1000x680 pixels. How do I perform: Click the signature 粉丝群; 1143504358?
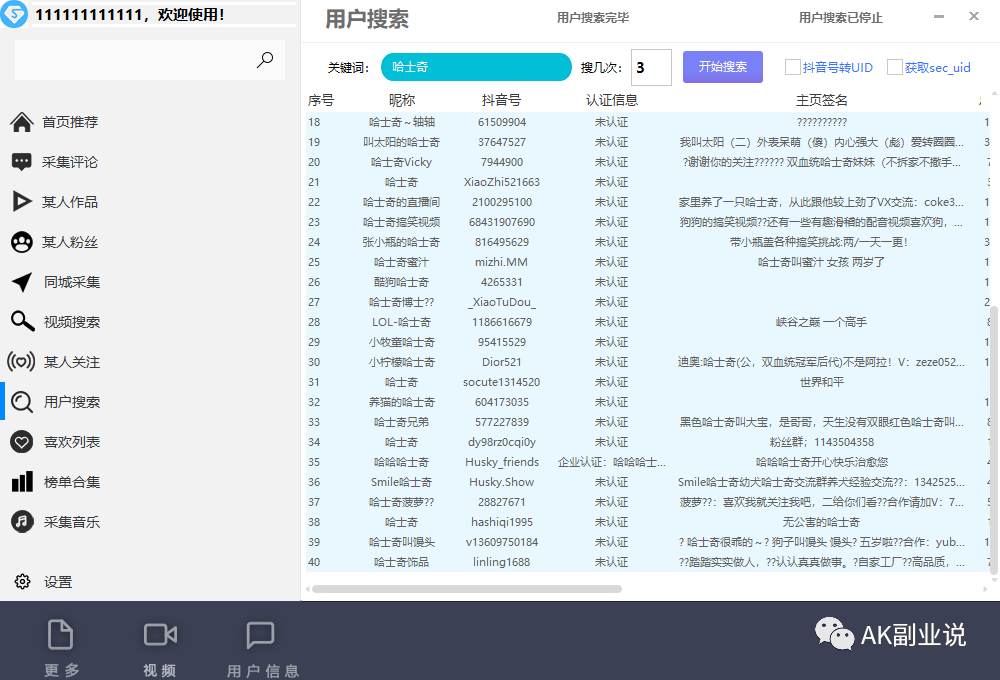click(821, 442)
